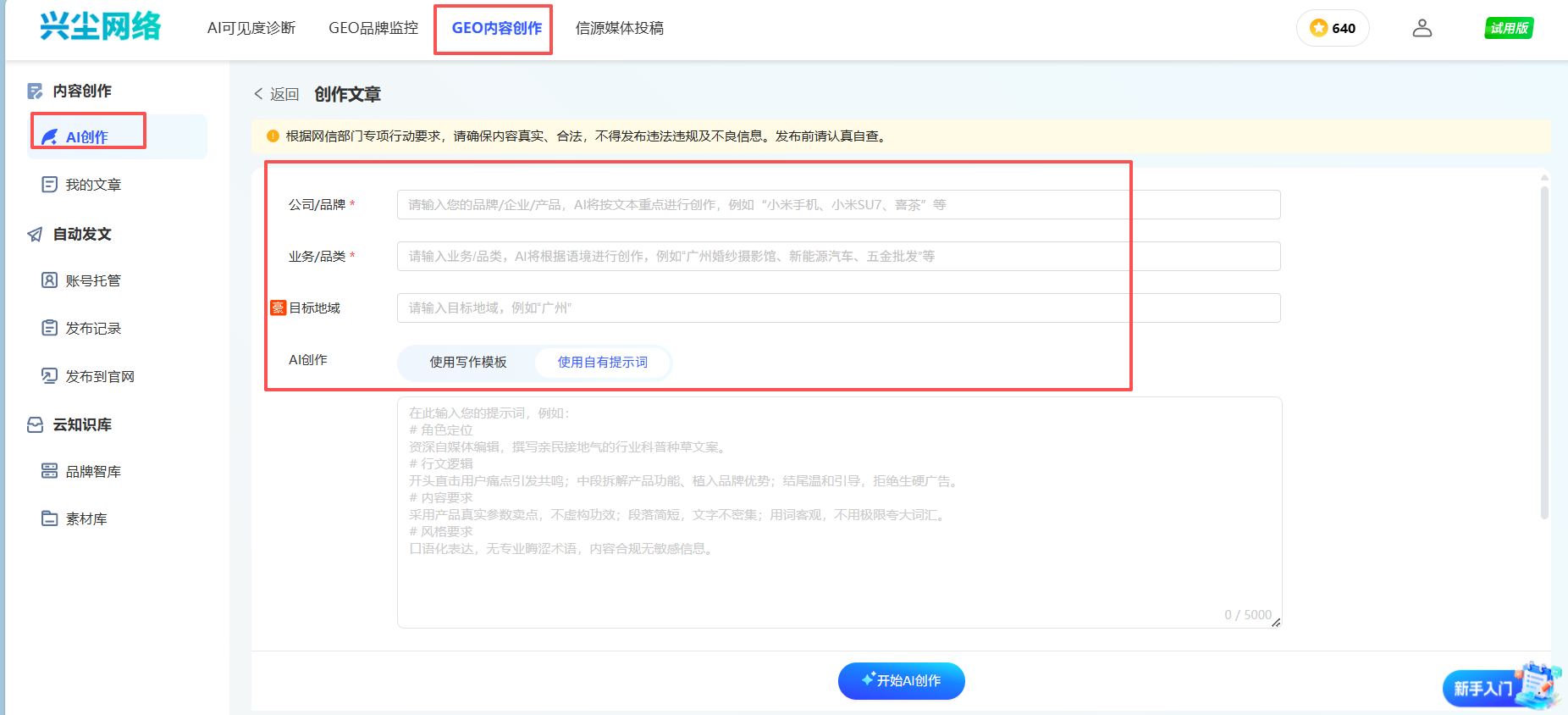The width and height of the screenshot is (1568, 715).
Task: Click the prompt textarea for custom prompt
Action: pos(839,513)
